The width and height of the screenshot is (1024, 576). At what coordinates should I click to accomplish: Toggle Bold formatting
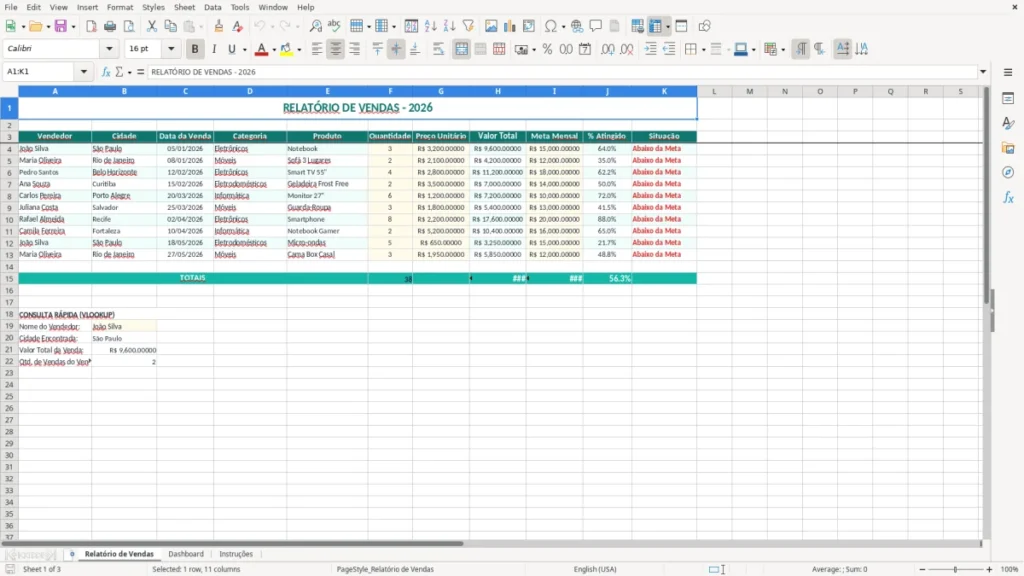pyautogui.click(x=195, y=49)
